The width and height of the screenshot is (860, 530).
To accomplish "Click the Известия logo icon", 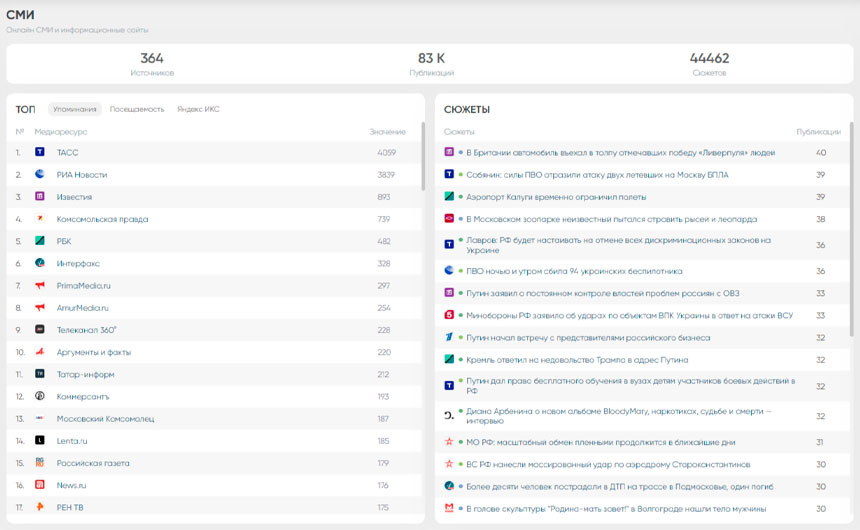I will pos(40,197).
